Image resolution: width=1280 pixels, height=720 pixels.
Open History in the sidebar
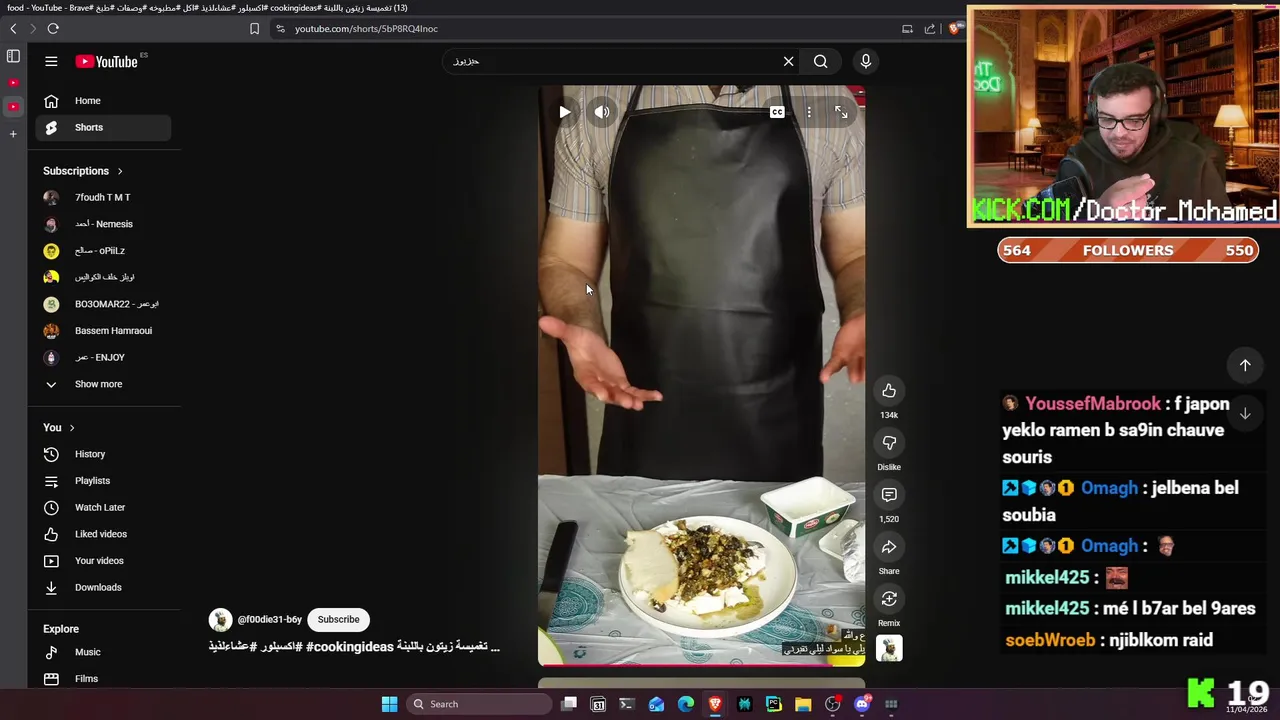pos(105,454)
